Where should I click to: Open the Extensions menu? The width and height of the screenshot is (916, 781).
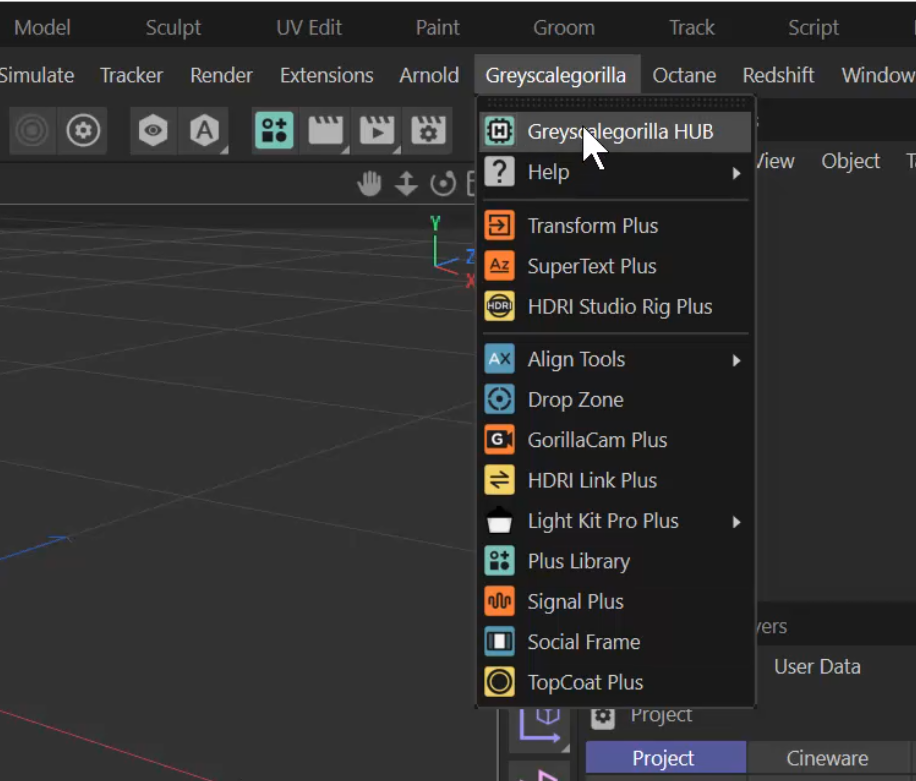(327, 75)
